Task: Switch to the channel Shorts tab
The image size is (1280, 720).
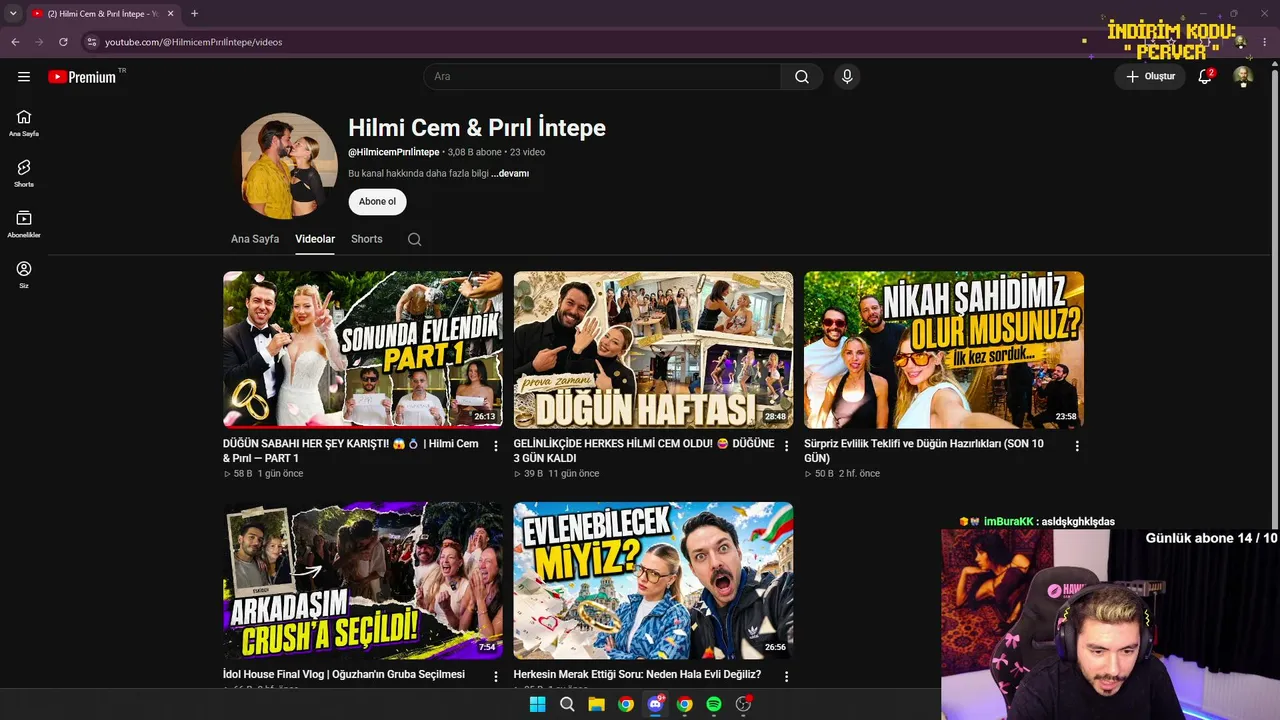Action: coord(367,239)
